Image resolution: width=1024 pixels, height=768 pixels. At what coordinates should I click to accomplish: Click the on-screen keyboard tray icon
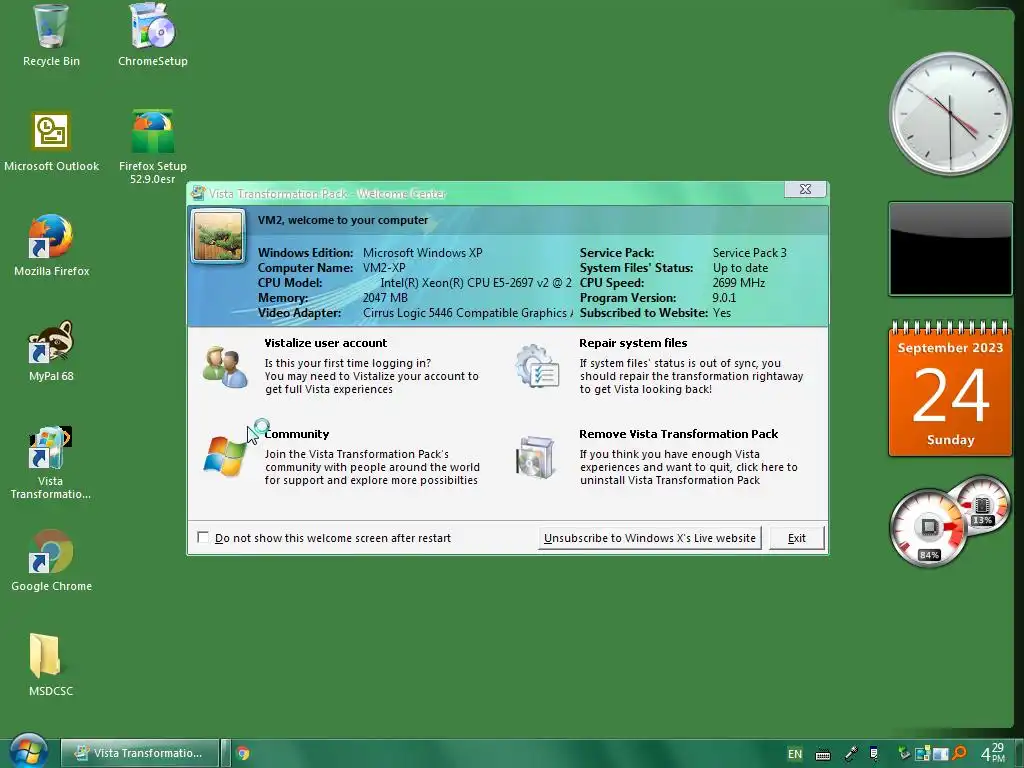pyautogui.click(x=823, y=754)
